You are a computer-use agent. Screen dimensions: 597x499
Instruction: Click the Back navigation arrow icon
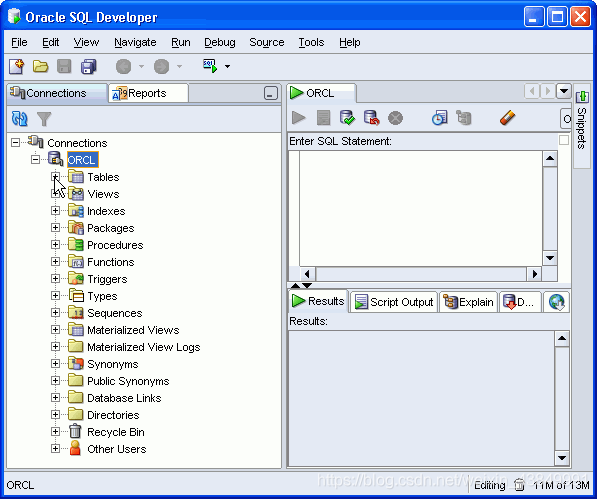(123, 67)
